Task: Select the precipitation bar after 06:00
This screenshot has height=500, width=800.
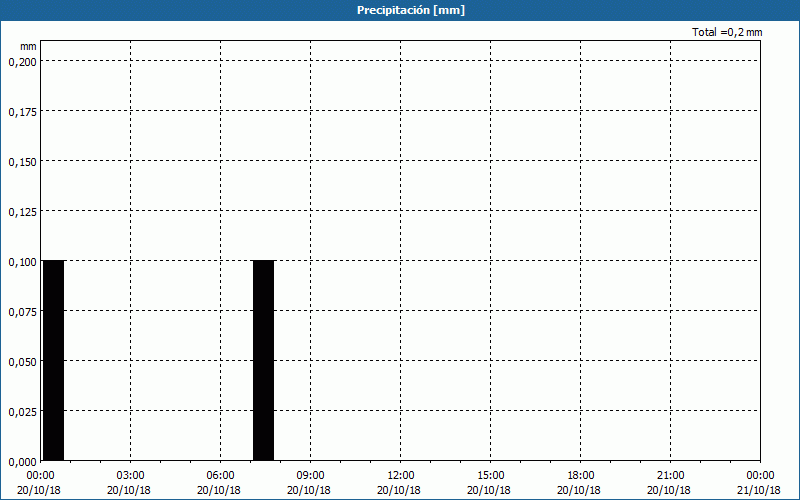Action: [x=263, y=360]
